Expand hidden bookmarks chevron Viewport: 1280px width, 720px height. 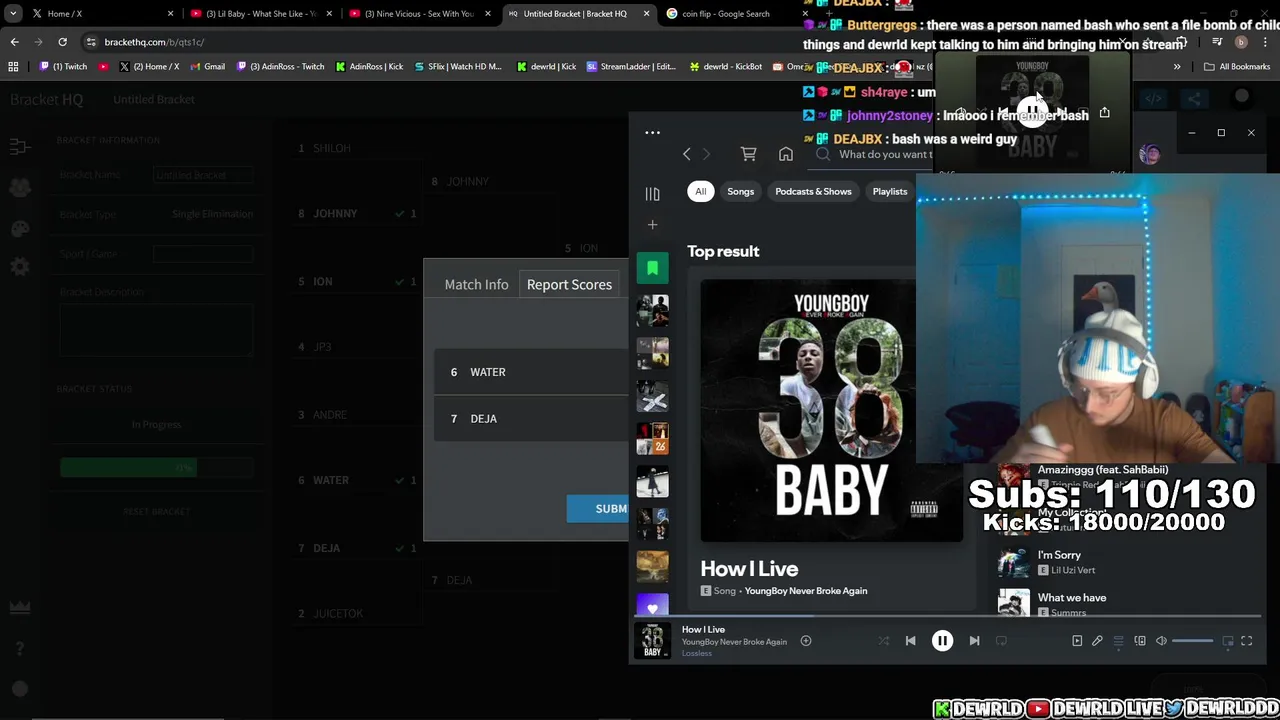point(1177,67)
